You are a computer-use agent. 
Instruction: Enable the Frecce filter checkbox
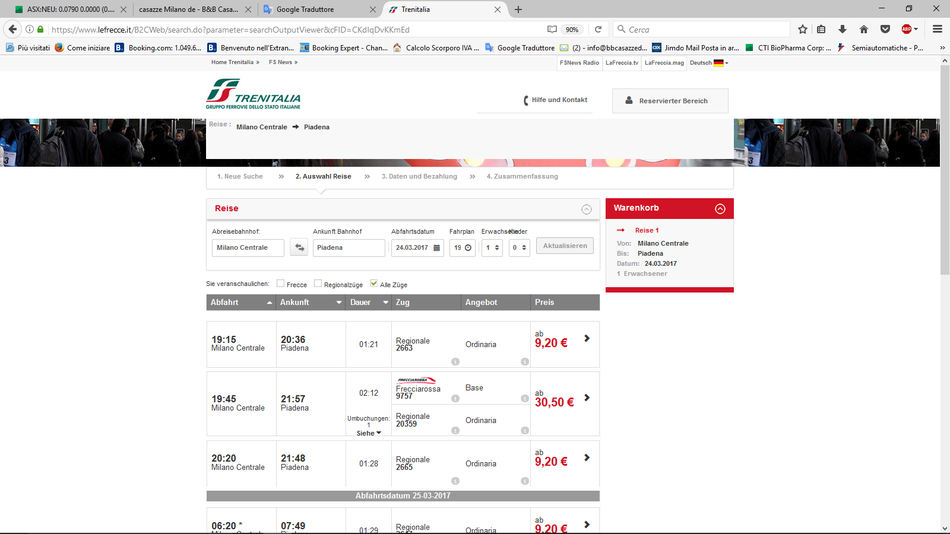(x=281, y=283)
